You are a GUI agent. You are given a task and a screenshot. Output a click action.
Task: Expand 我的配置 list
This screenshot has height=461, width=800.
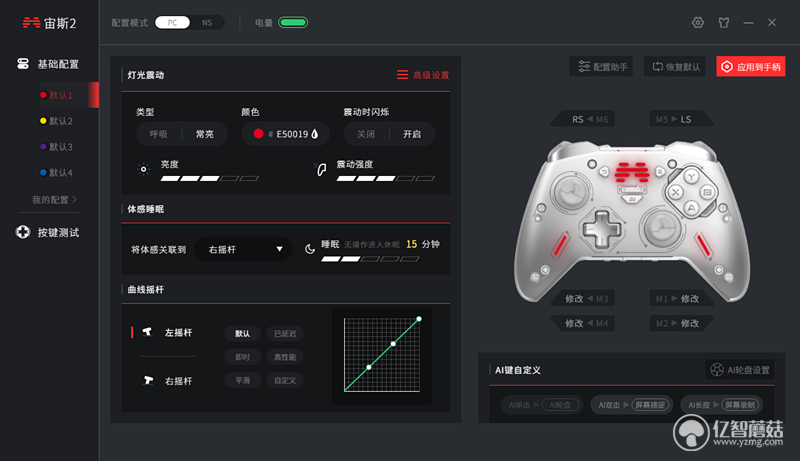pos(55,199)
